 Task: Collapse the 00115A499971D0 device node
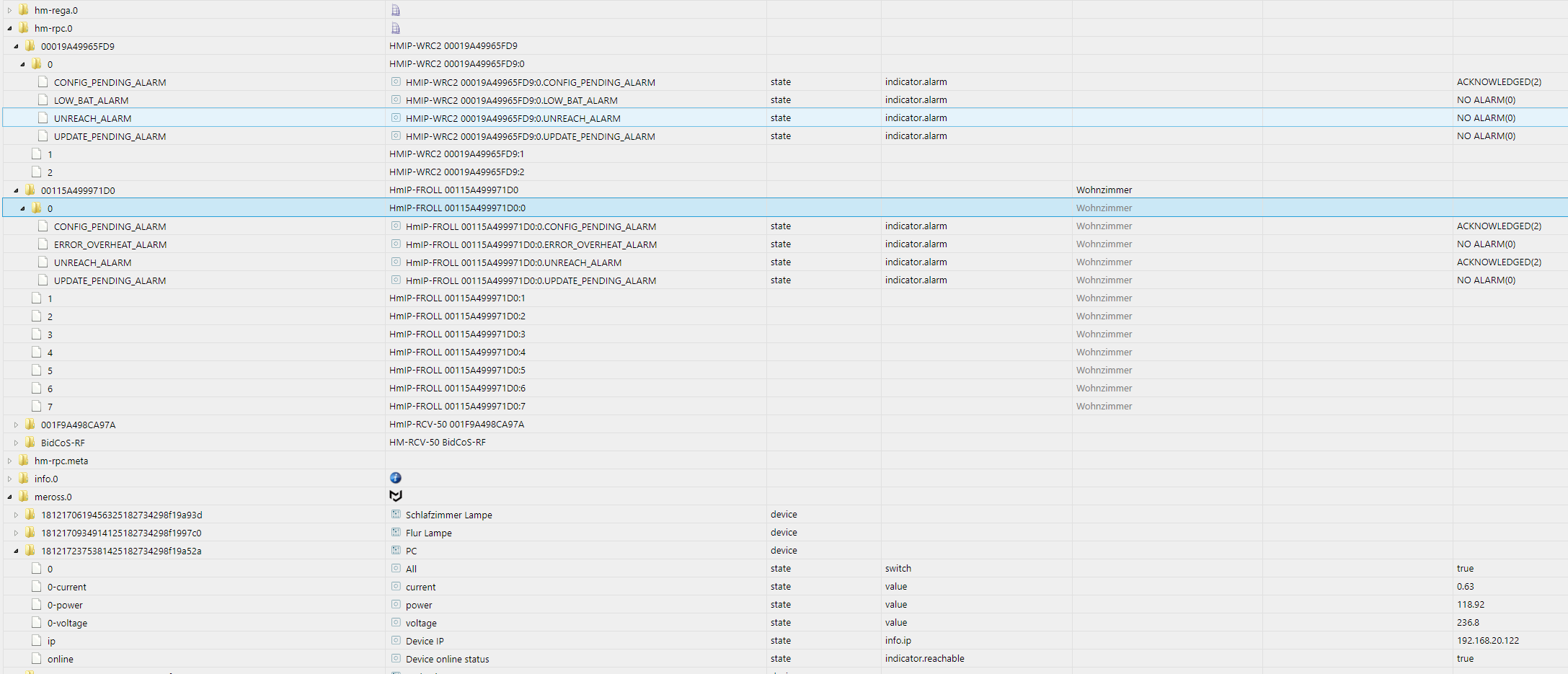click(17, 190)
